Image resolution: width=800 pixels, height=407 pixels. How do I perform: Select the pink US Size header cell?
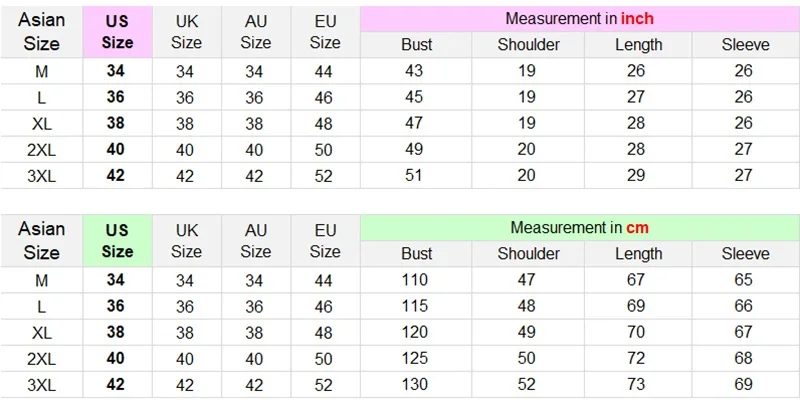117,32
